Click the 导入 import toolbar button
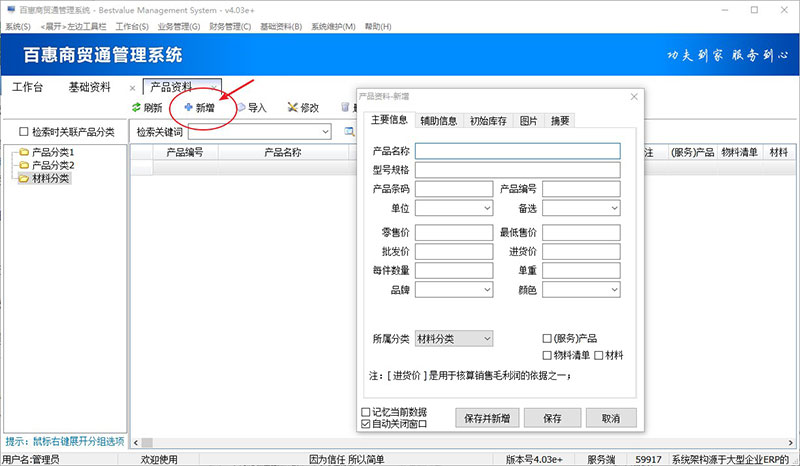Screen dimensions: 800x466 [x=253, y=107]
